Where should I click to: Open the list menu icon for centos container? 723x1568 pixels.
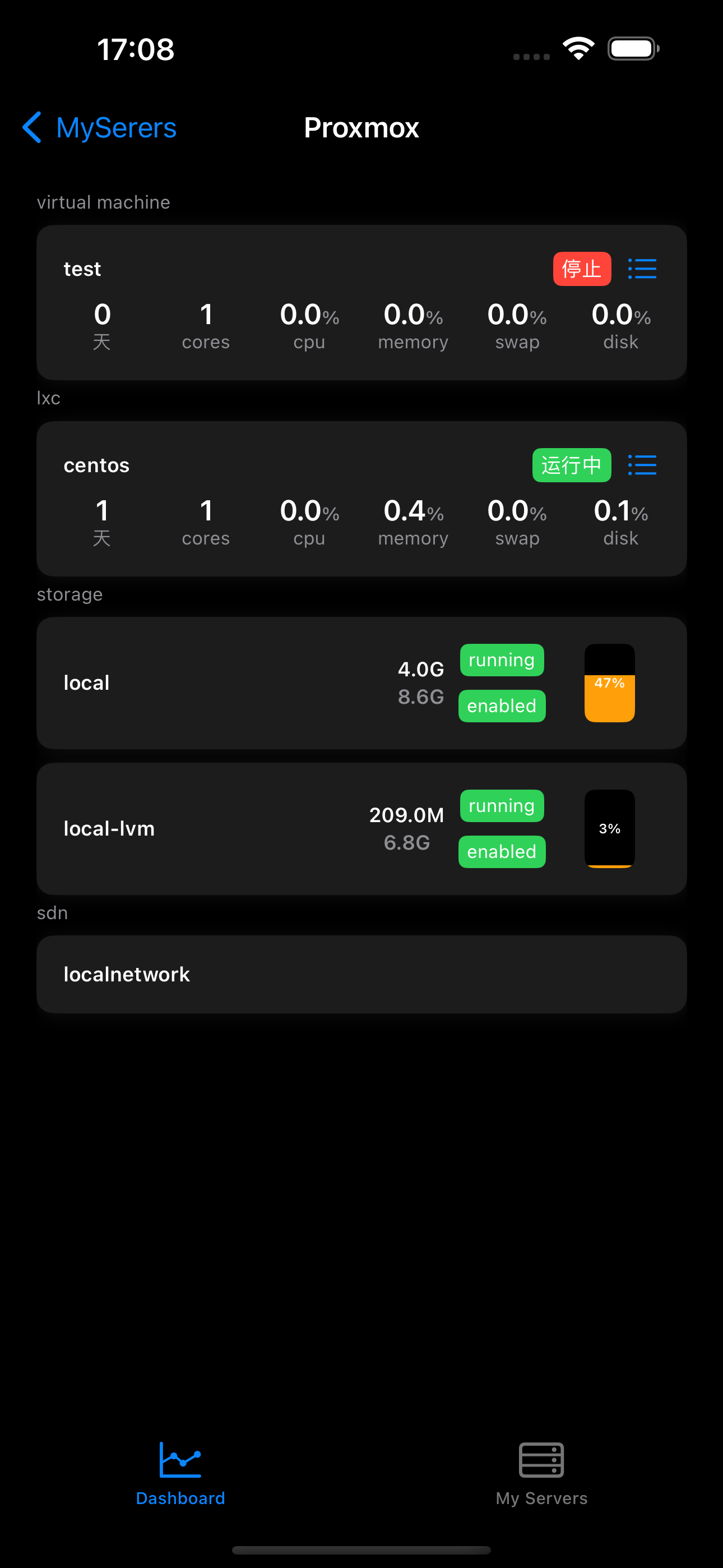[642, 465]
